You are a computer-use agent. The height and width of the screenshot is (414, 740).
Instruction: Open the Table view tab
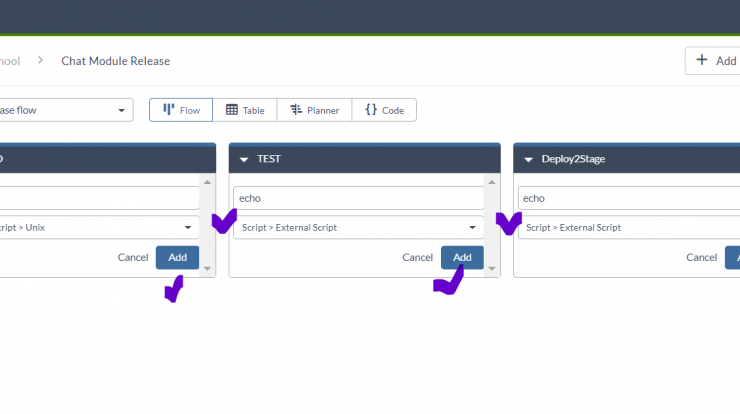coord(244,110)
